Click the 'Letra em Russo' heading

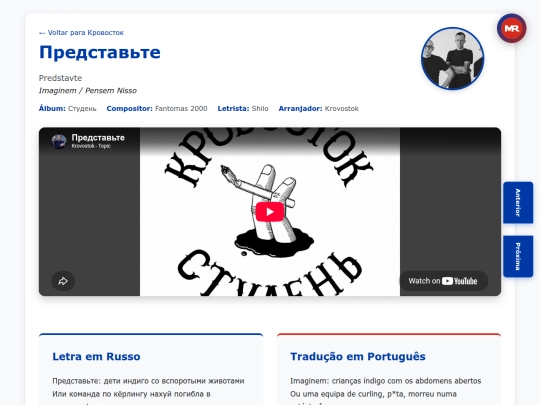point(96,356)
